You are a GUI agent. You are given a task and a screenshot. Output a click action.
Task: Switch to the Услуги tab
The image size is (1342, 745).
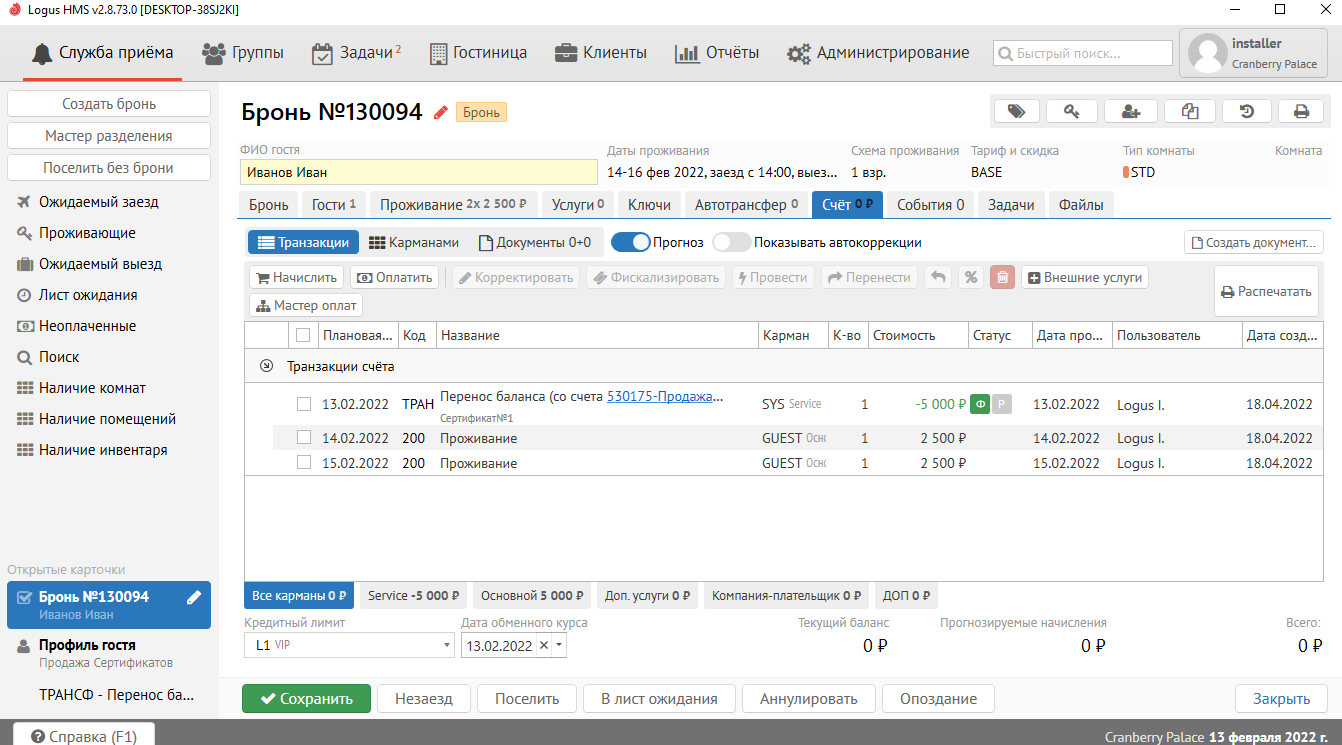[578, 205]
